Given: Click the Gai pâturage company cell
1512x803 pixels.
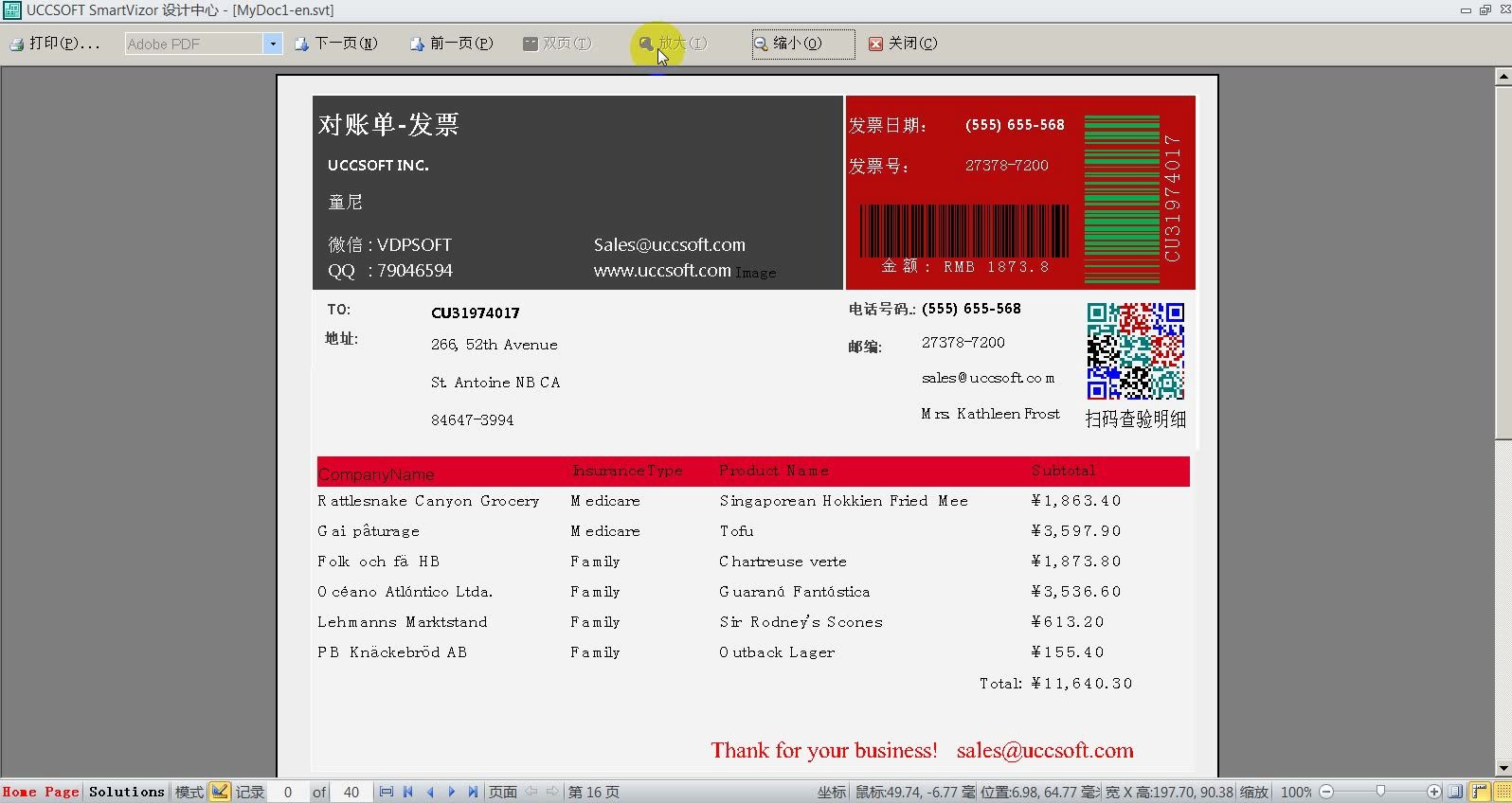Looking at the screenshot, I should click(x=369, y=531).
